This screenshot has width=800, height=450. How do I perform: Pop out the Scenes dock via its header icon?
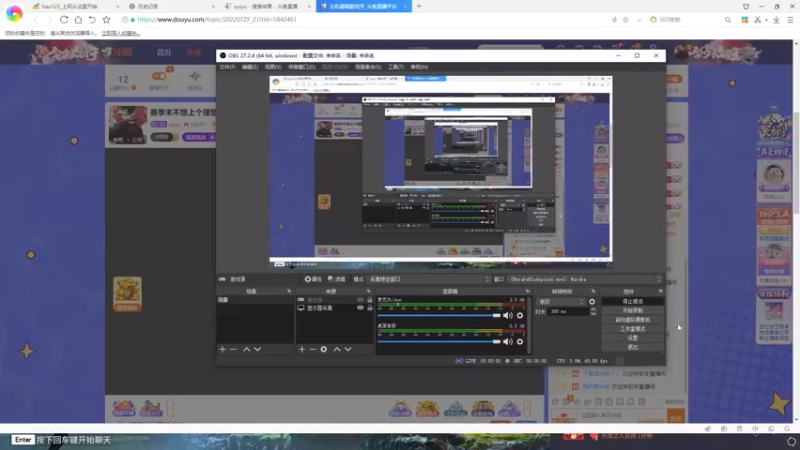pyautogui.click(x=289, y=291)
